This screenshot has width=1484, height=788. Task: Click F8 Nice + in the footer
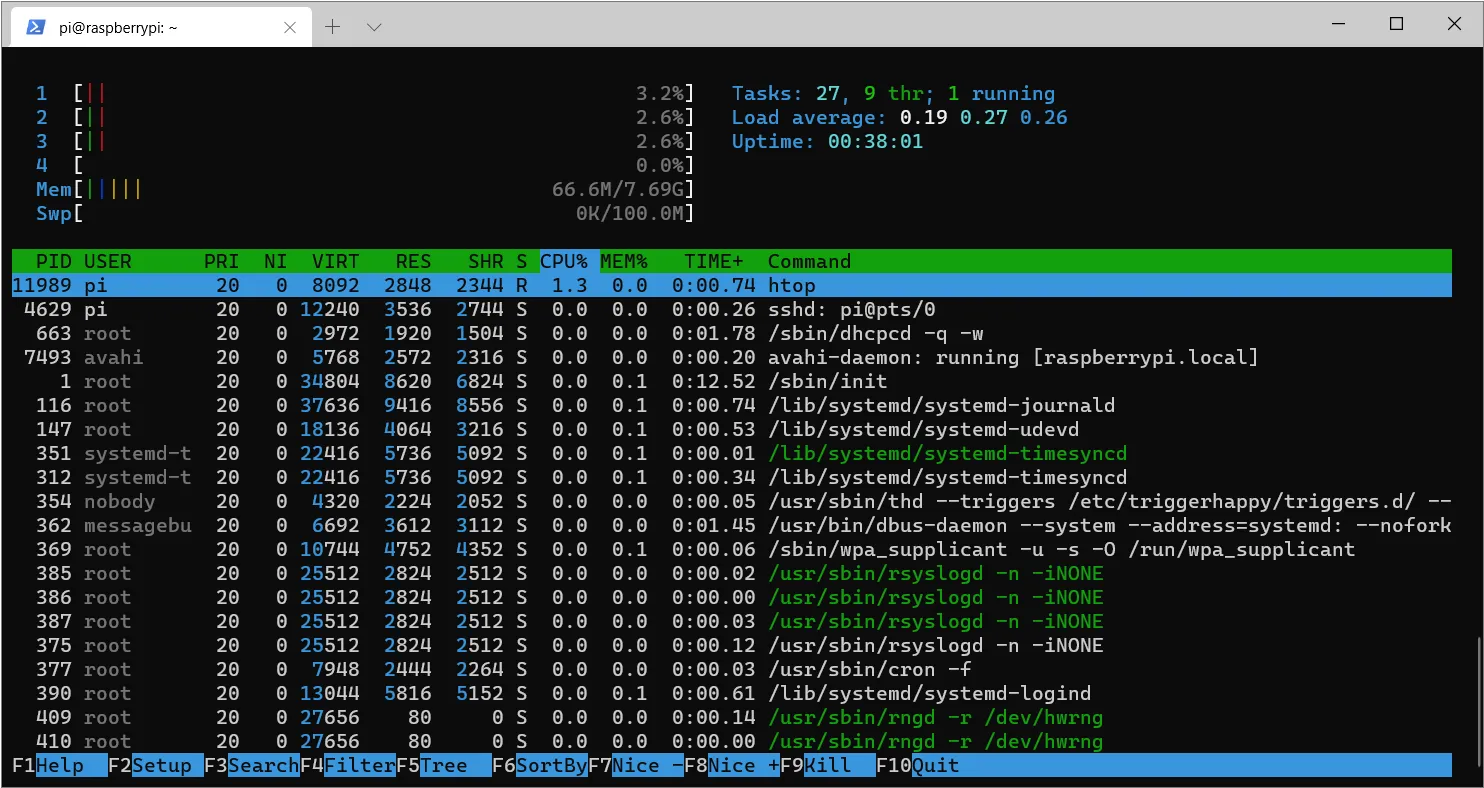click(x=732, y=765)
